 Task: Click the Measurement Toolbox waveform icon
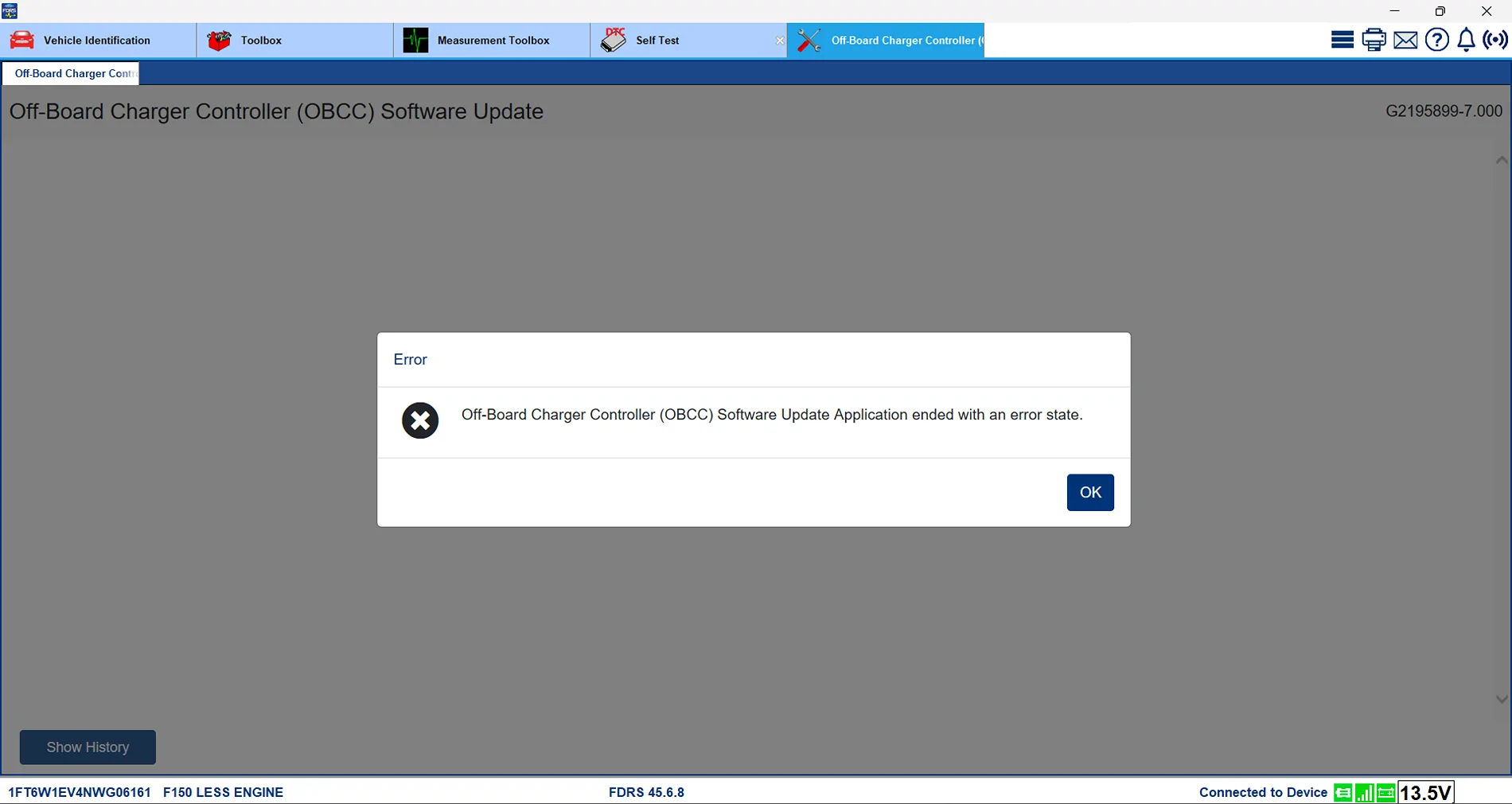coord(415,40)
